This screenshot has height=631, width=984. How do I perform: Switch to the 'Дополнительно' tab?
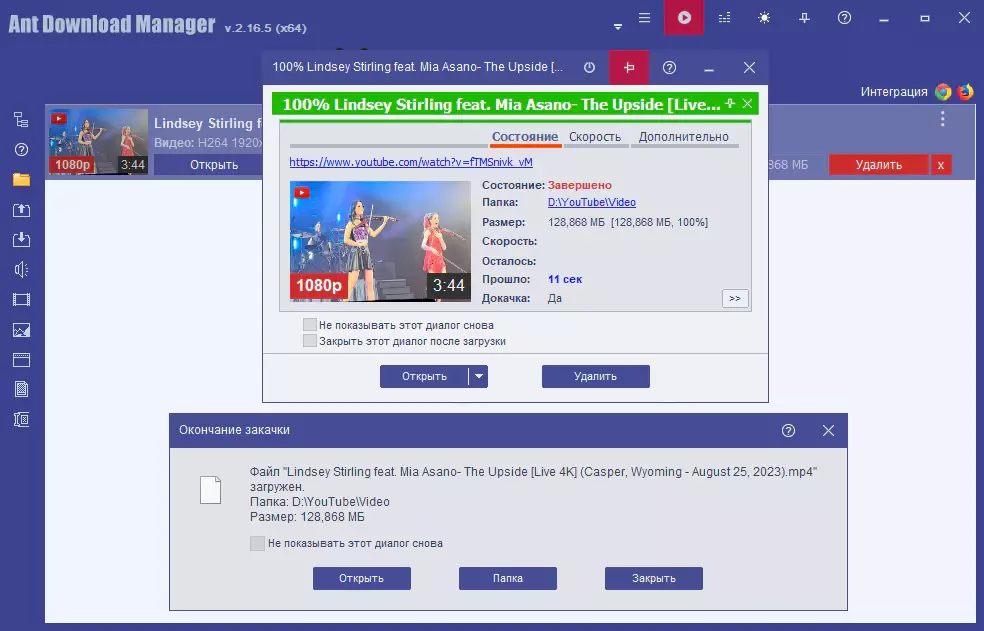(684, 137)
